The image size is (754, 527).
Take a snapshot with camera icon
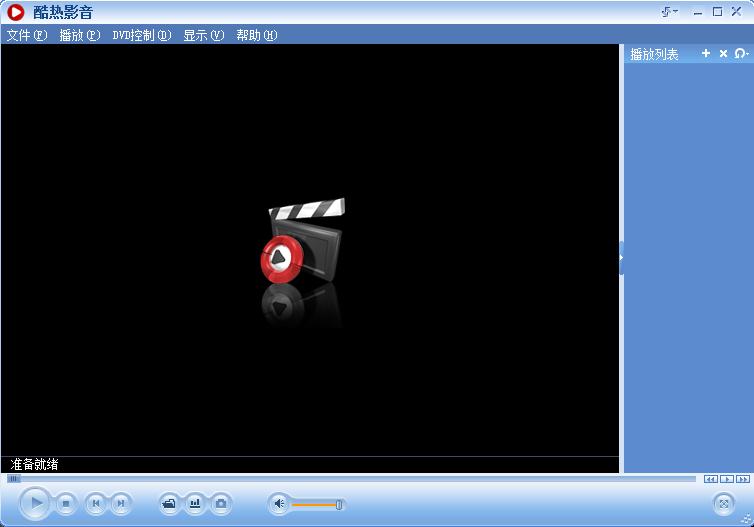221,503
